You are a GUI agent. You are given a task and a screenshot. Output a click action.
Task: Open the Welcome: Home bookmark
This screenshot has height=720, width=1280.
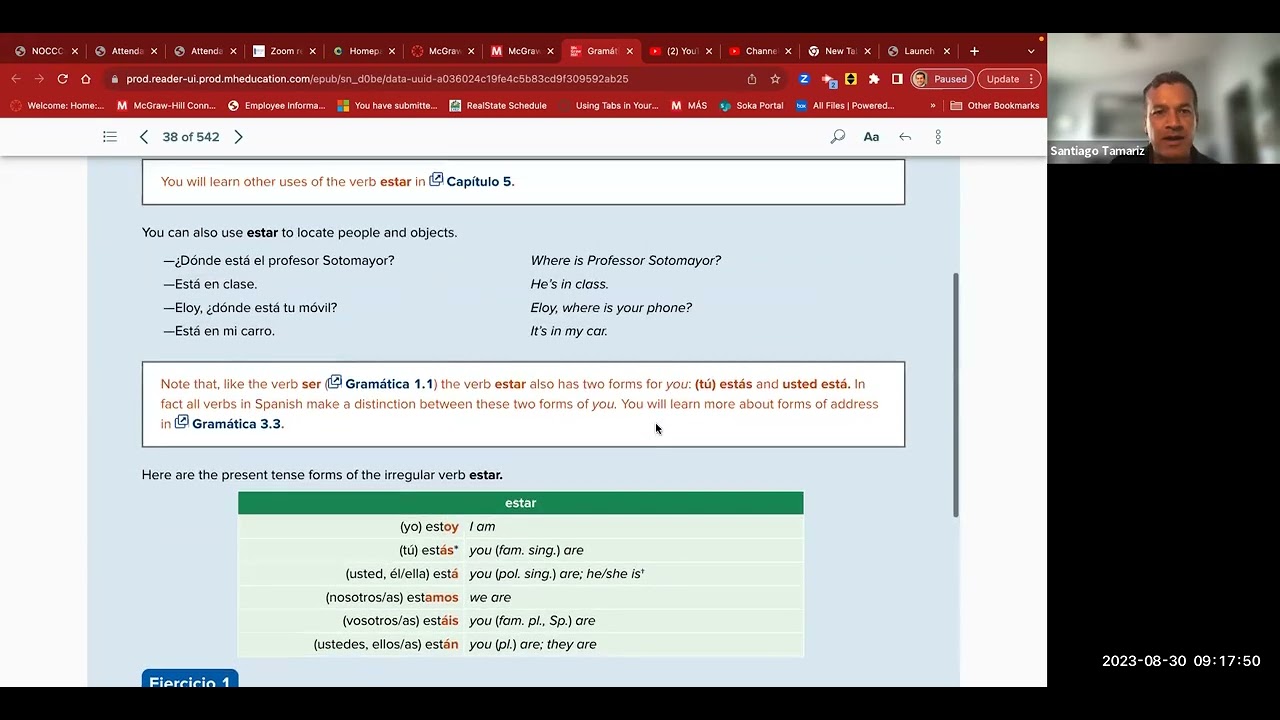(x=57, y=106)
